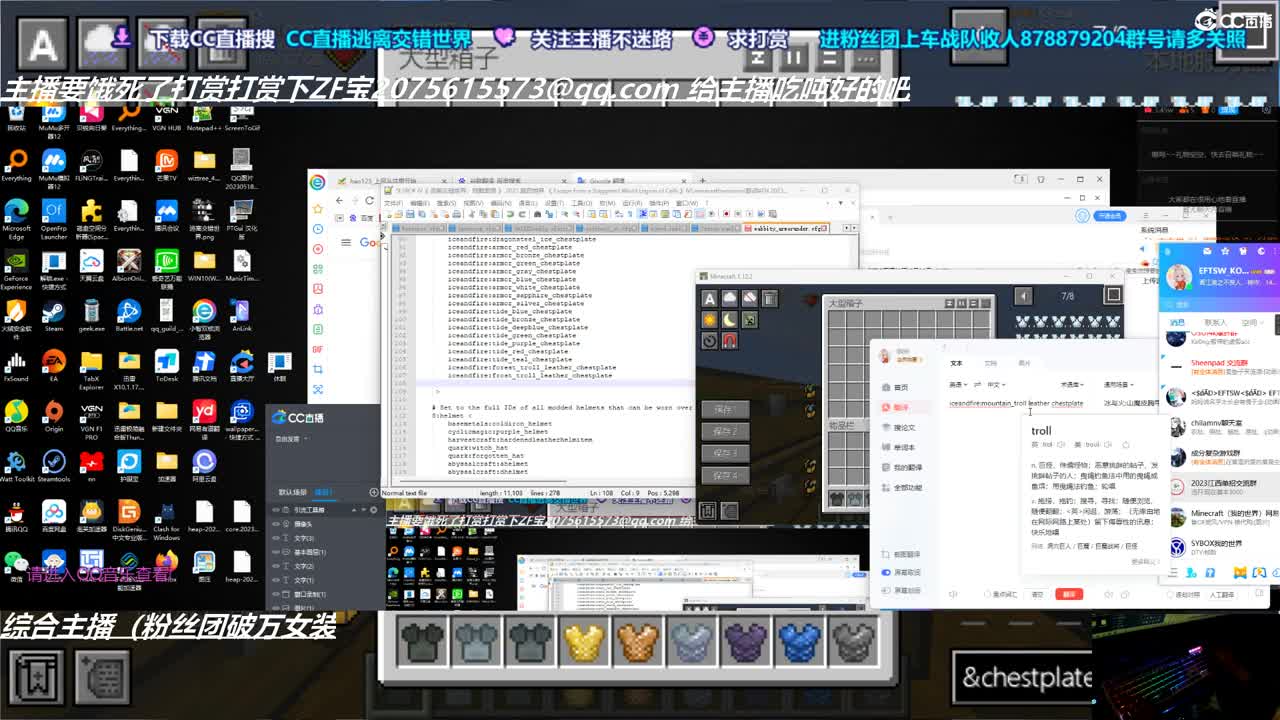This screenshot has height=720, width=1280.
Task: Click the trash can delete icon in Minecraft
Action: coord(769,298)
